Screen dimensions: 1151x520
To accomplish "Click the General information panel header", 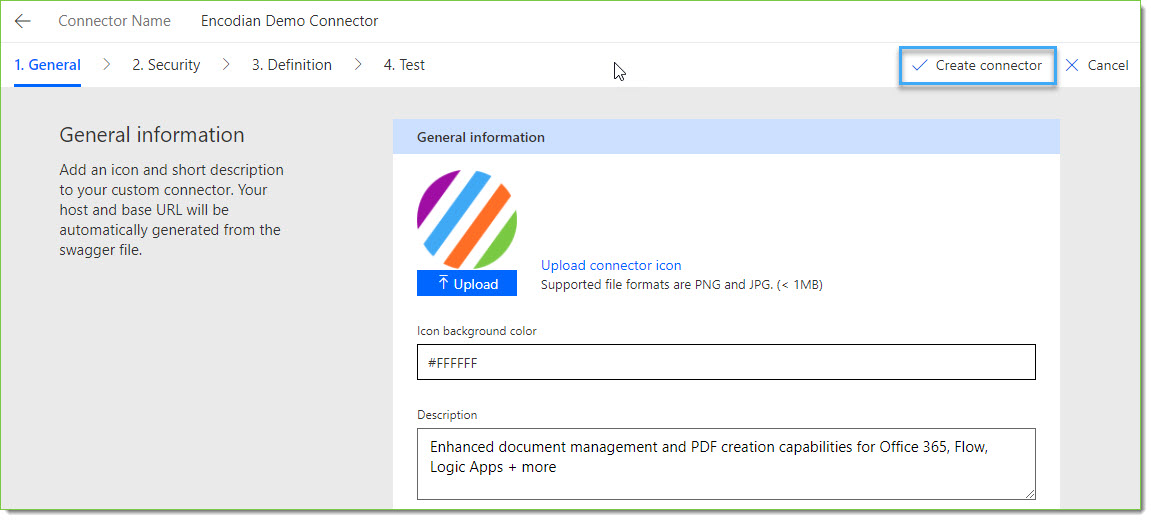I will click(x=726, y=137).
